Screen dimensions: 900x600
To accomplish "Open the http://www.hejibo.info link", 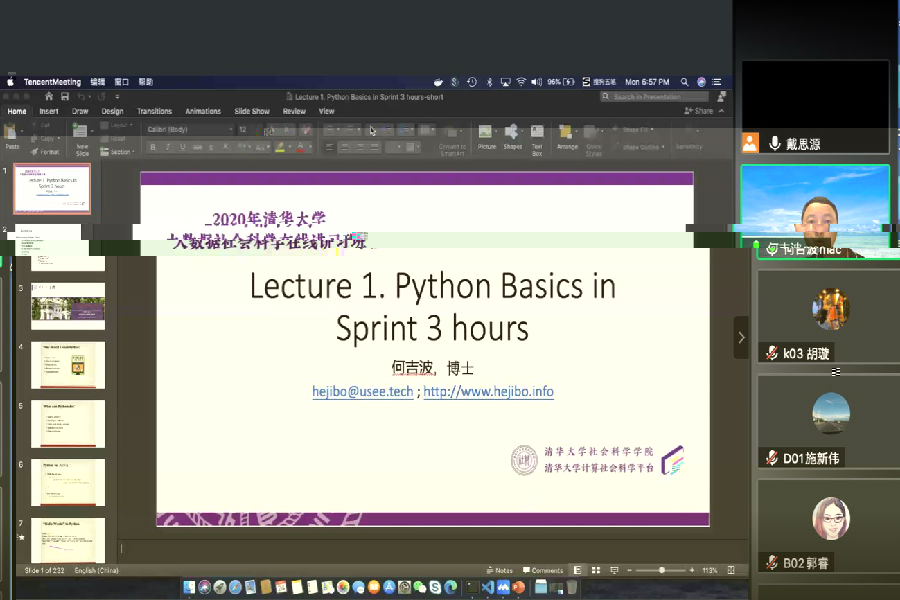I will (x=488, y=392).
